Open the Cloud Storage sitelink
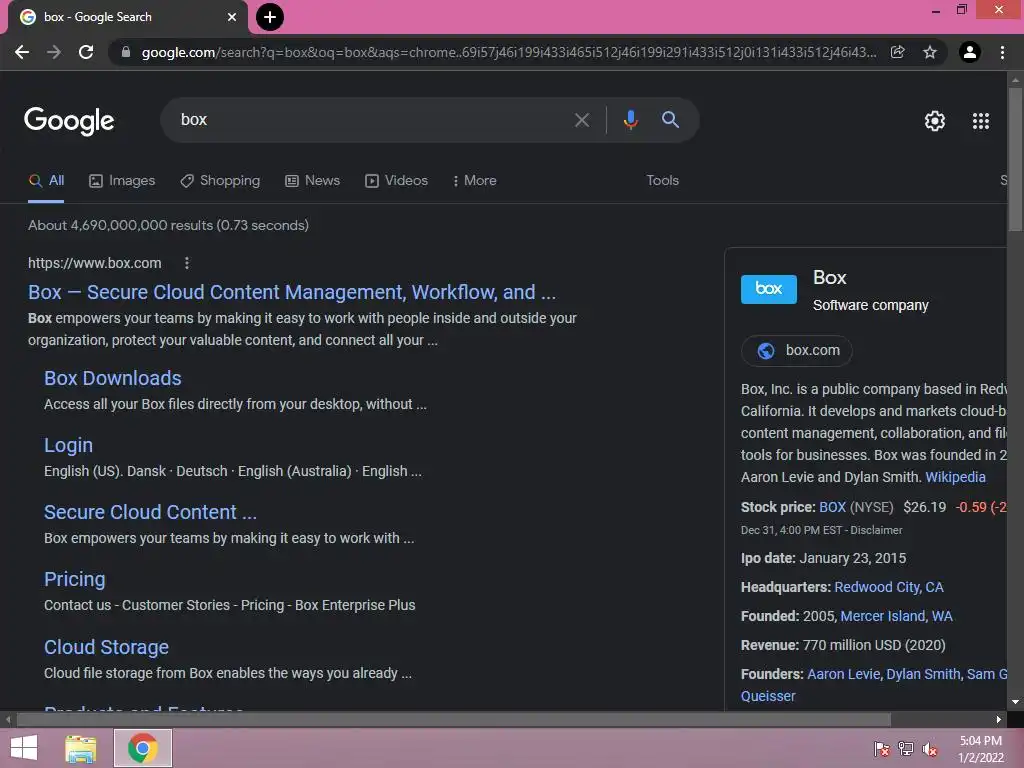Viewport: 1024px width, 768px height. click(x=106, y=647)
